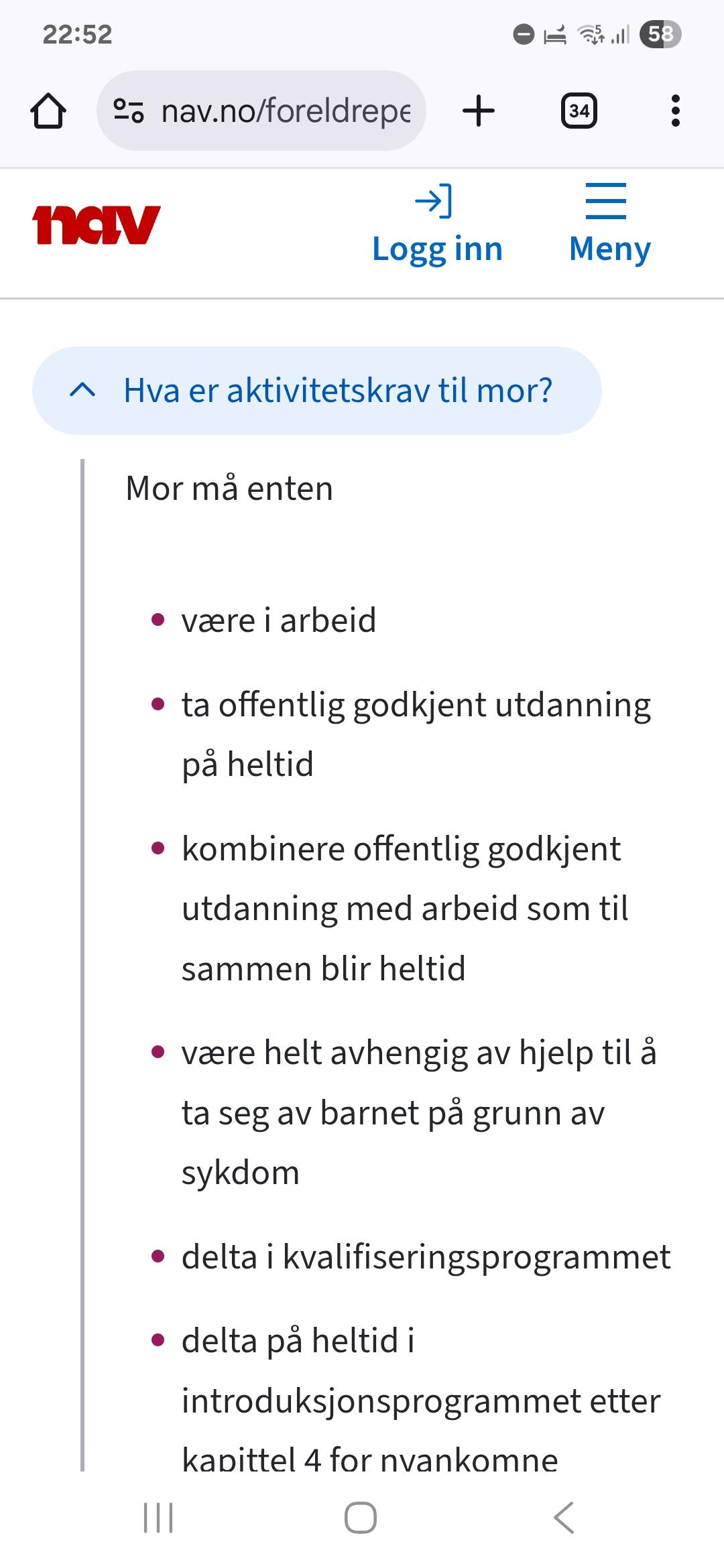This screenshot has height=1568, width=724.
Task: Tap the Android back navigation arrow
Action: [564, 1518]
